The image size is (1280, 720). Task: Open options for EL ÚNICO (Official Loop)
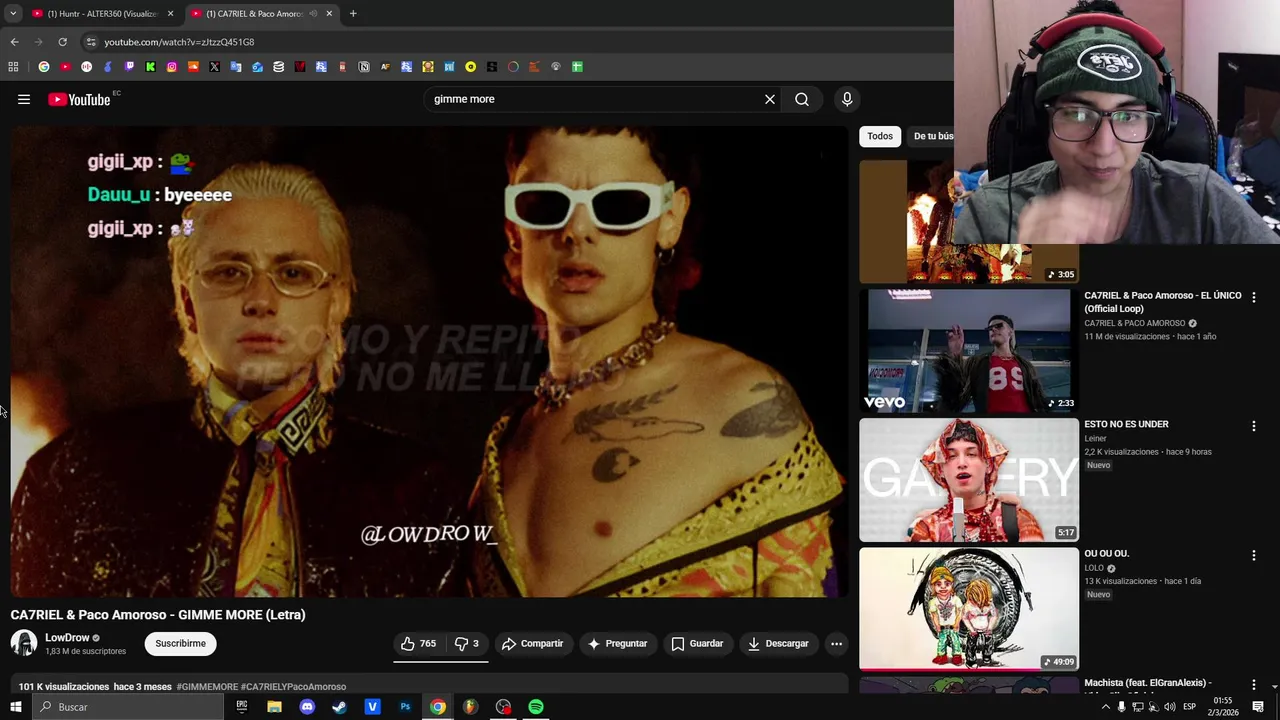(x=1253, y=298)
